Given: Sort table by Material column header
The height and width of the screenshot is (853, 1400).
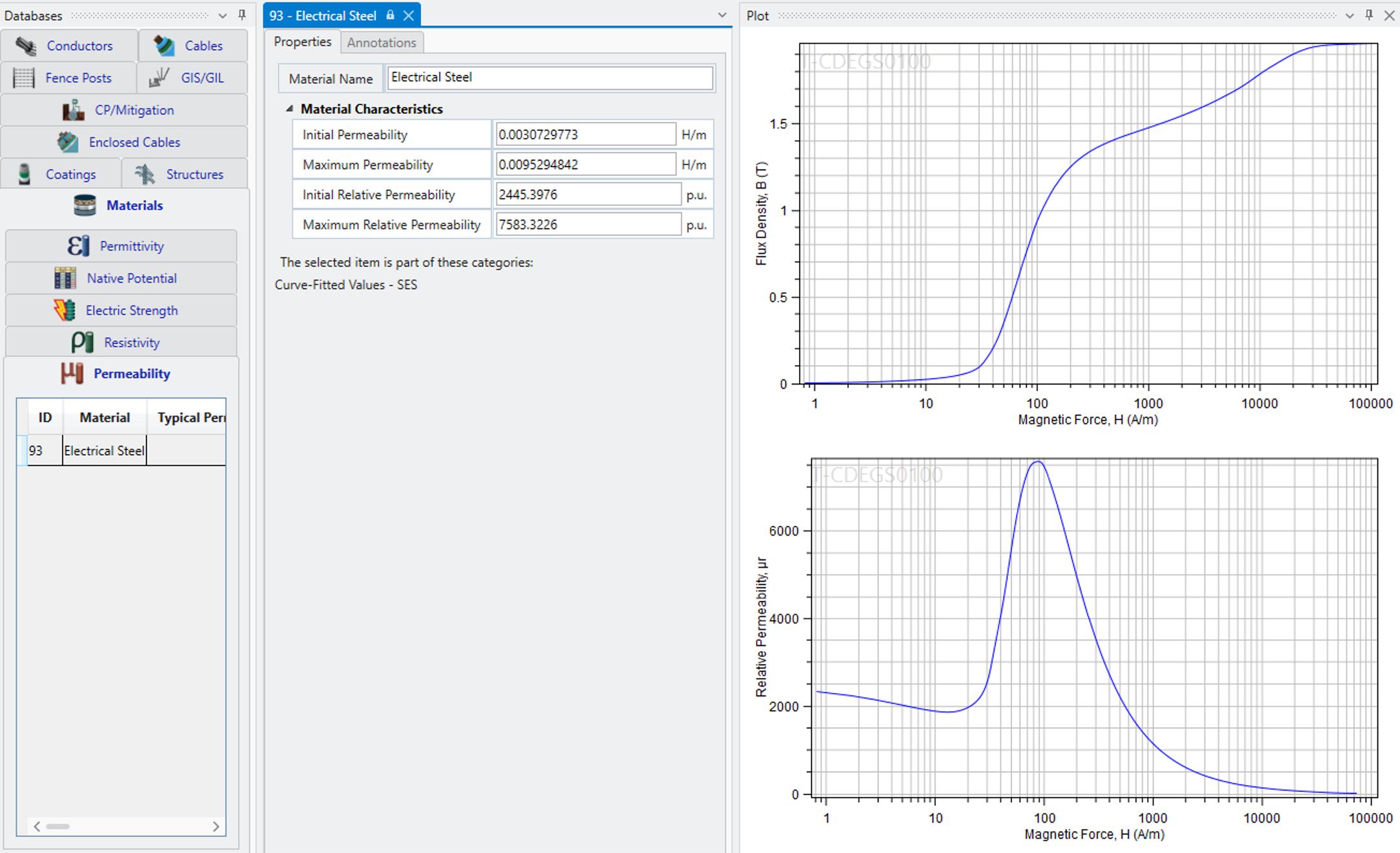Looking at the screenshot, I should 105,417.
